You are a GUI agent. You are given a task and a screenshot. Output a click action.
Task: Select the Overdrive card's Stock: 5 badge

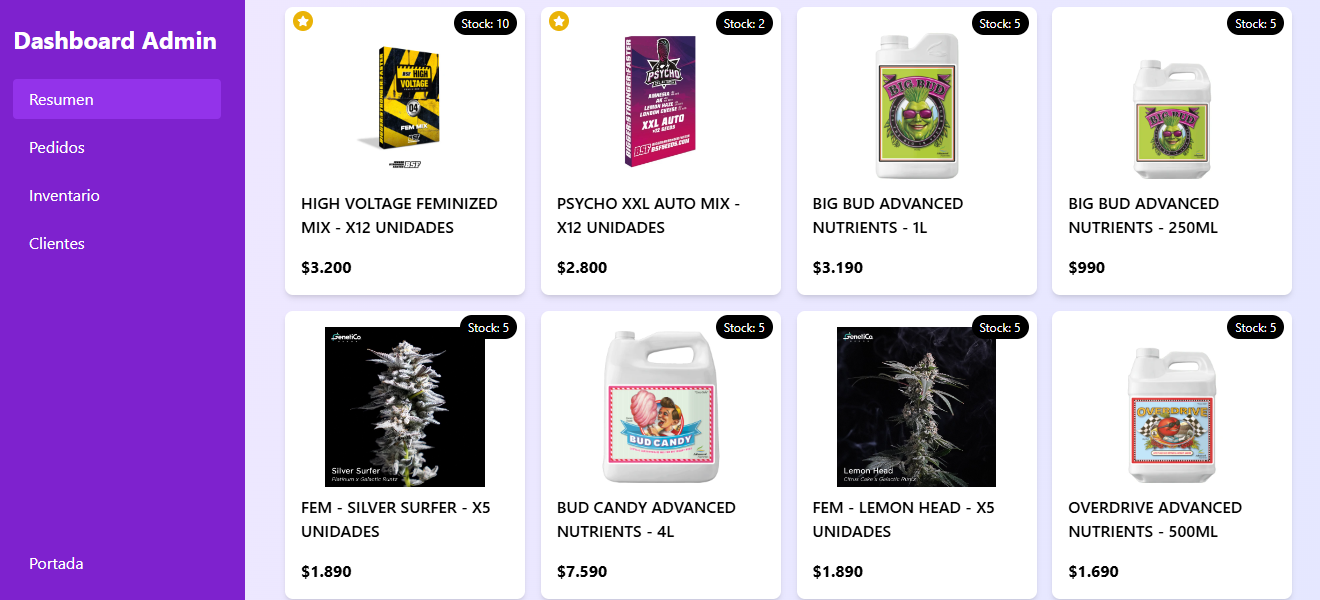point(1256,327)
